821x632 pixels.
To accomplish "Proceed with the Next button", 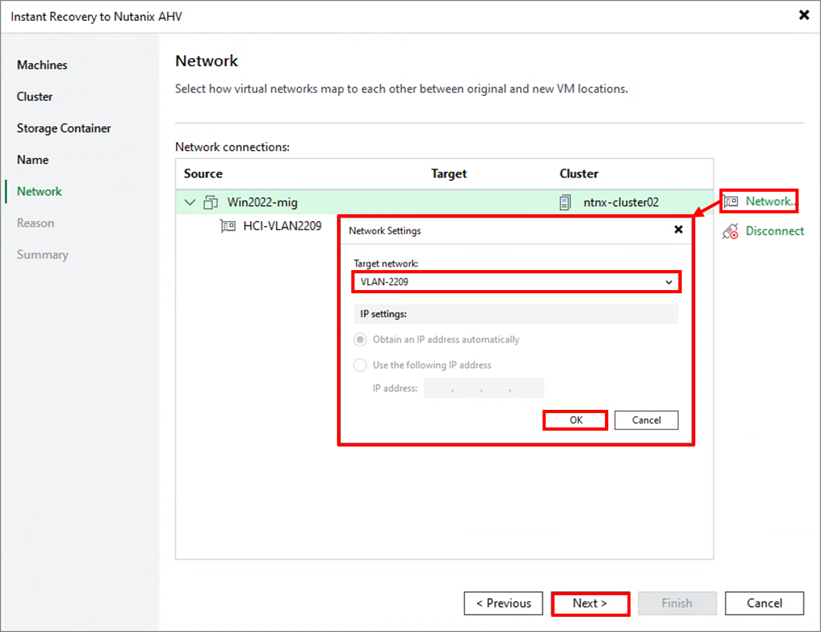I will tap(590, 604).
